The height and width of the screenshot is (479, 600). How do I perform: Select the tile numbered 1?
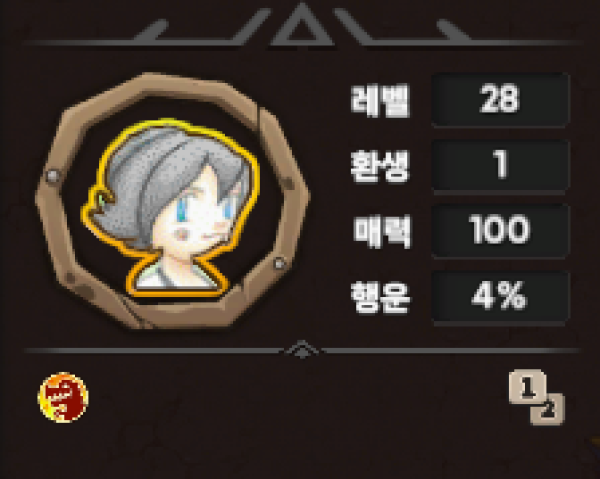point(527,386)
